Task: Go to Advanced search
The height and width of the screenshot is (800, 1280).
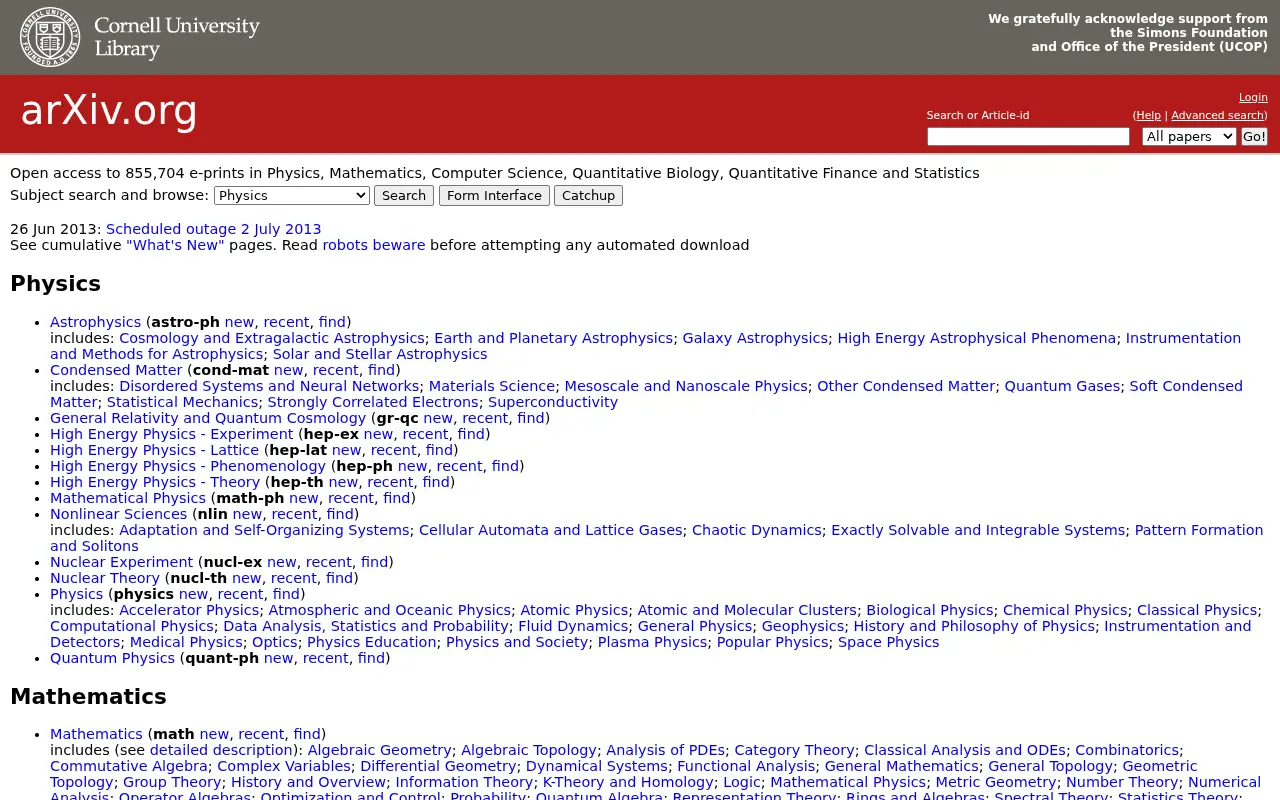Action: [x=1217, y=115]
